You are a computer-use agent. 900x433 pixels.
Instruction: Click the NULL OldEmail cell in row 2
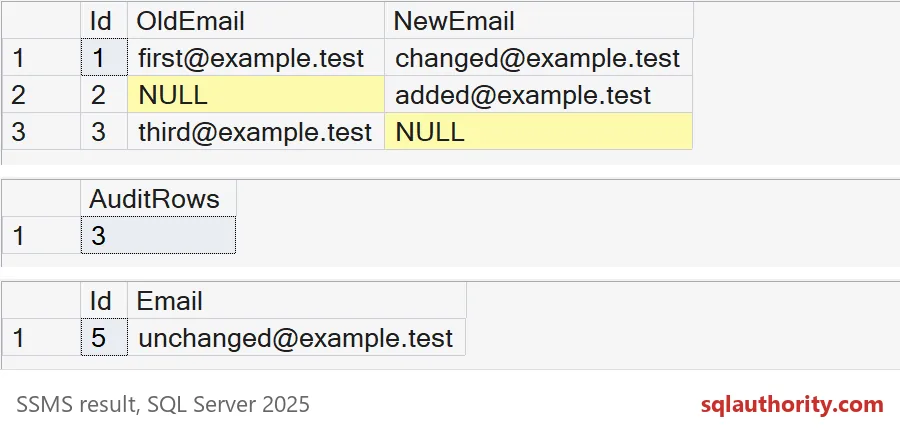tap(256, 95)
